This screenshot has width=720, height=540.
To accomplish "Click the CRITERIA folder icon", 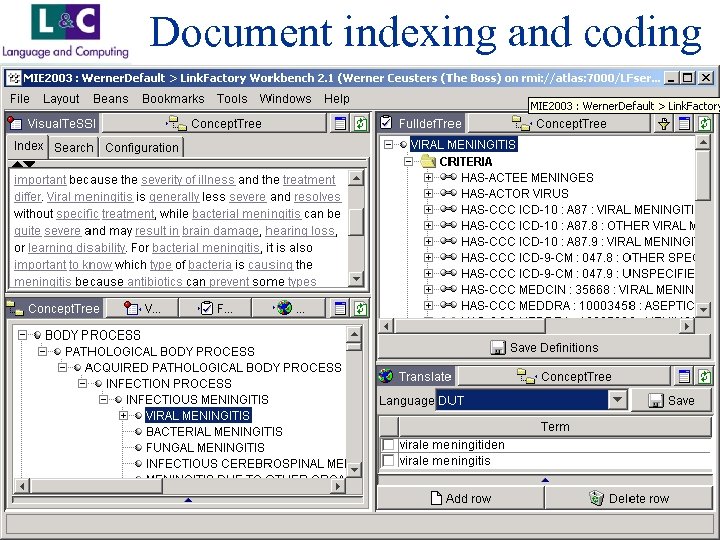I will click(428, 161).
